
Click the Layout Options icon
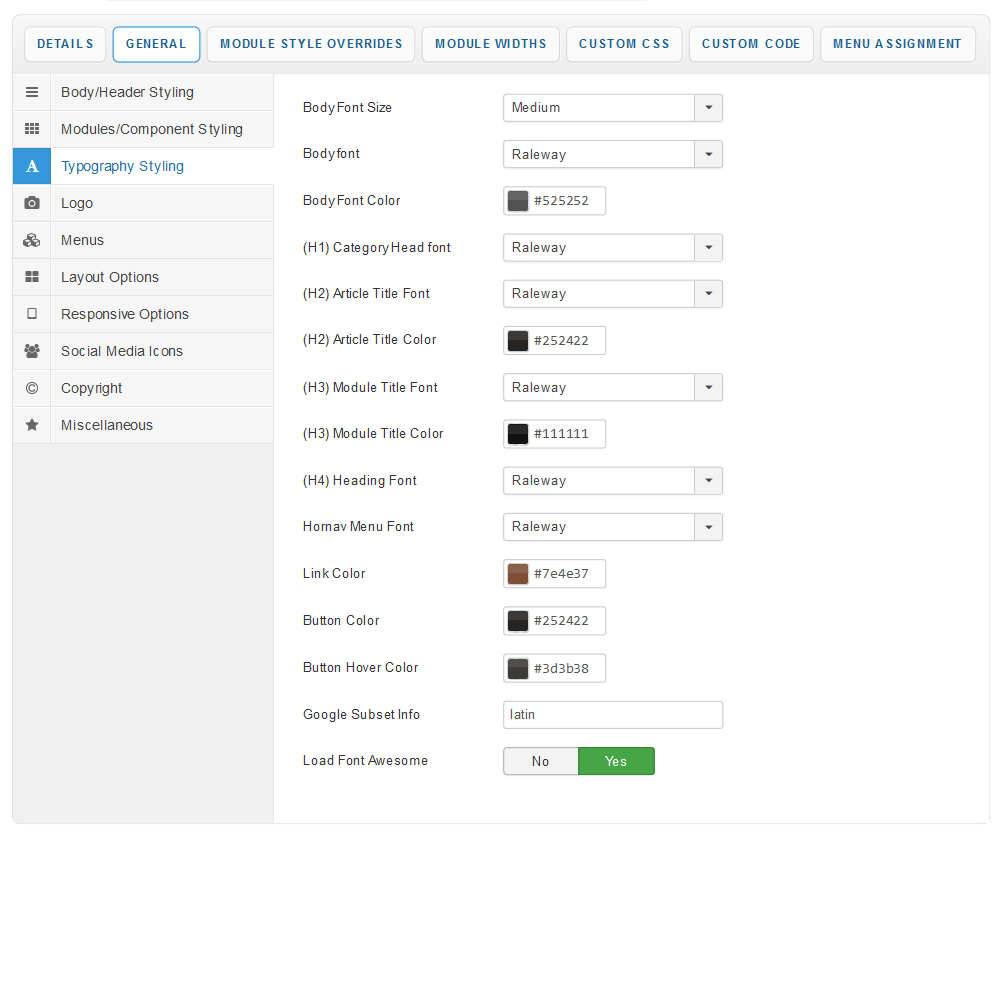point(32,277)
